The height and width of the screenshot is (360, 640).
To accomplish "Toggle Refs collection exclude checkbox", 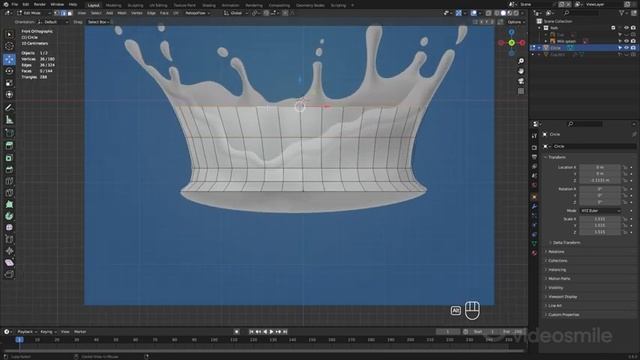I will pos(613,28).
